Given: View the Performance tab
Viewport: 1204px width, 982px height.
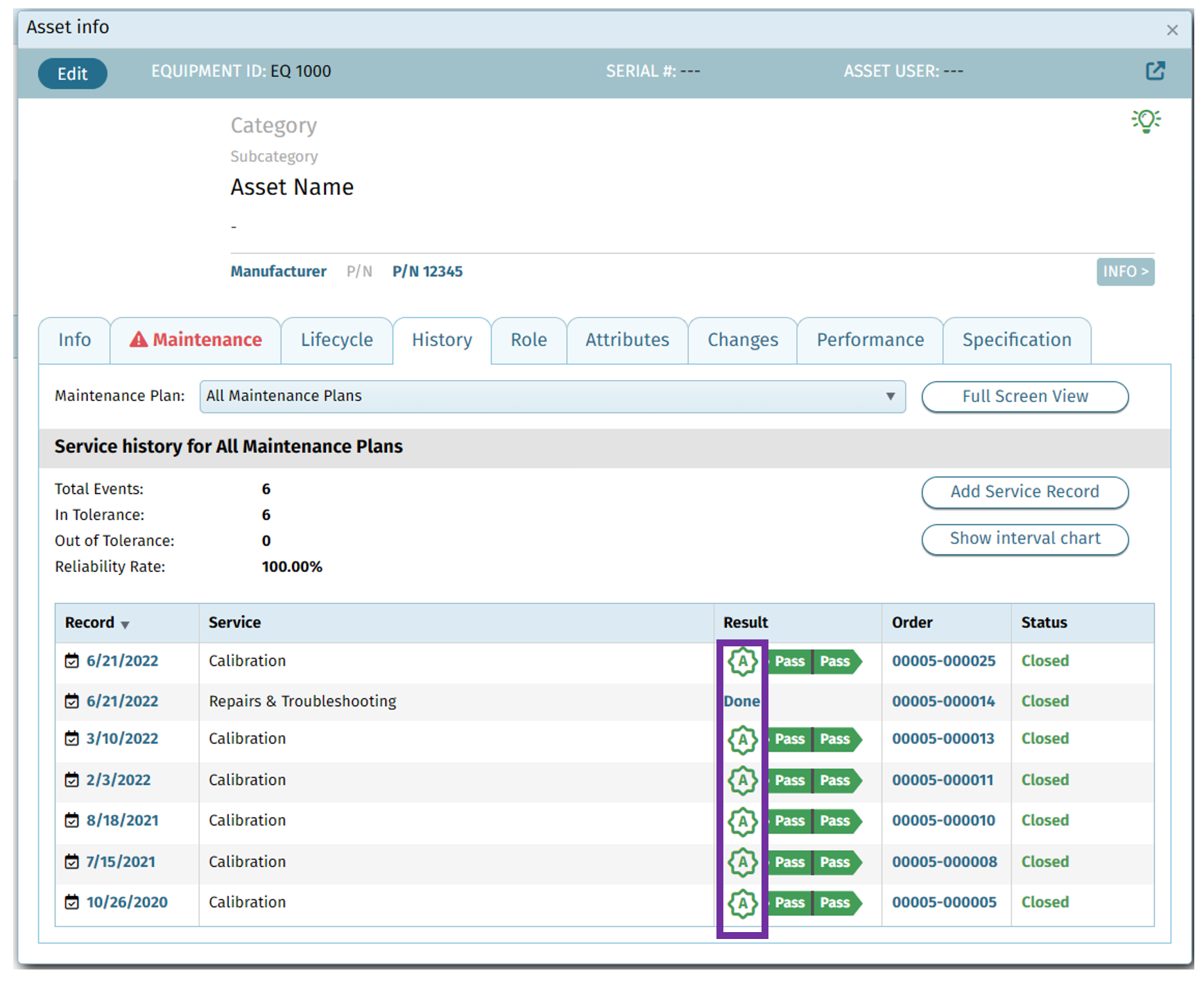Looking at the screenshot, I should (x=870, y=340).
